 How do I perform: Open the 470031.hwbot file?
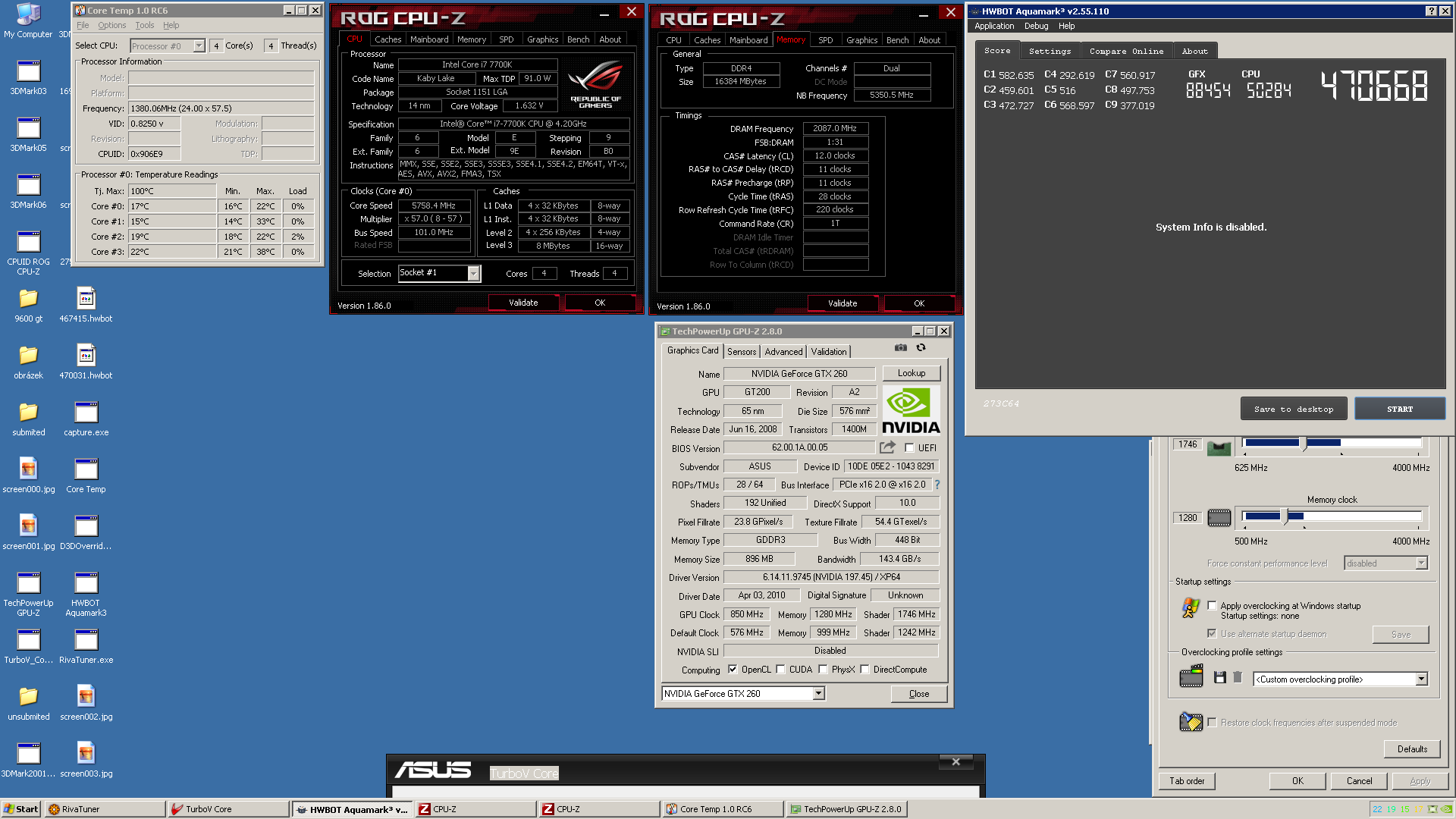(x=86, y=362)
